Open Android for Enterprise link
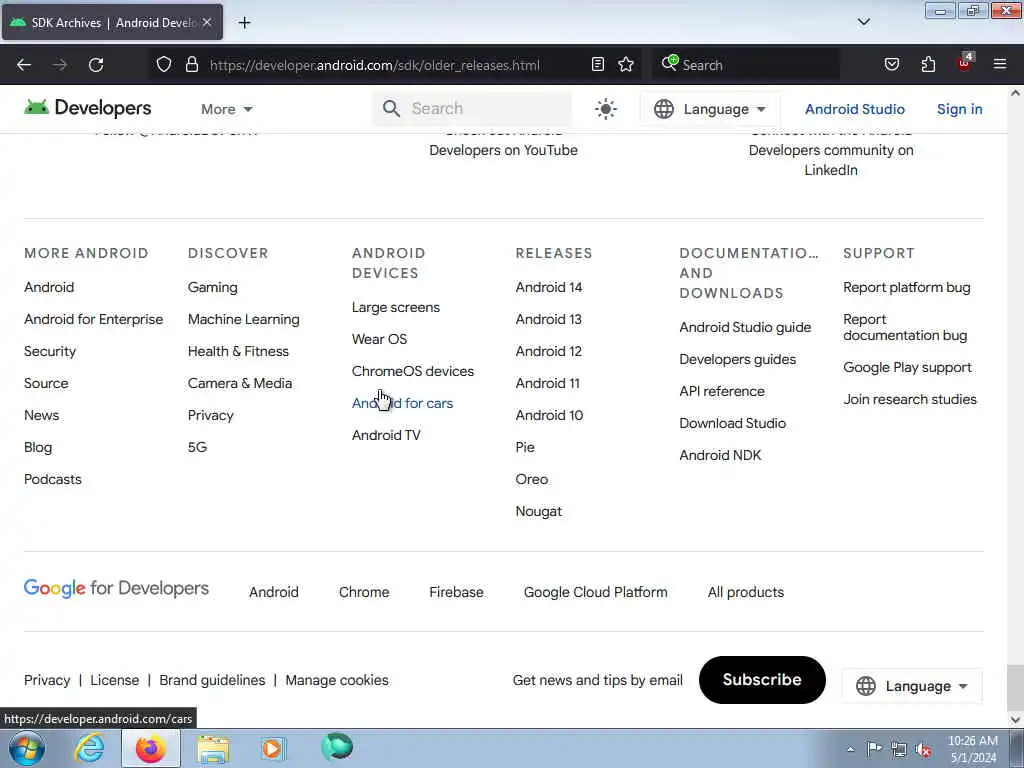The width and height of the screenshot is (1024, 768). (93, 319)
